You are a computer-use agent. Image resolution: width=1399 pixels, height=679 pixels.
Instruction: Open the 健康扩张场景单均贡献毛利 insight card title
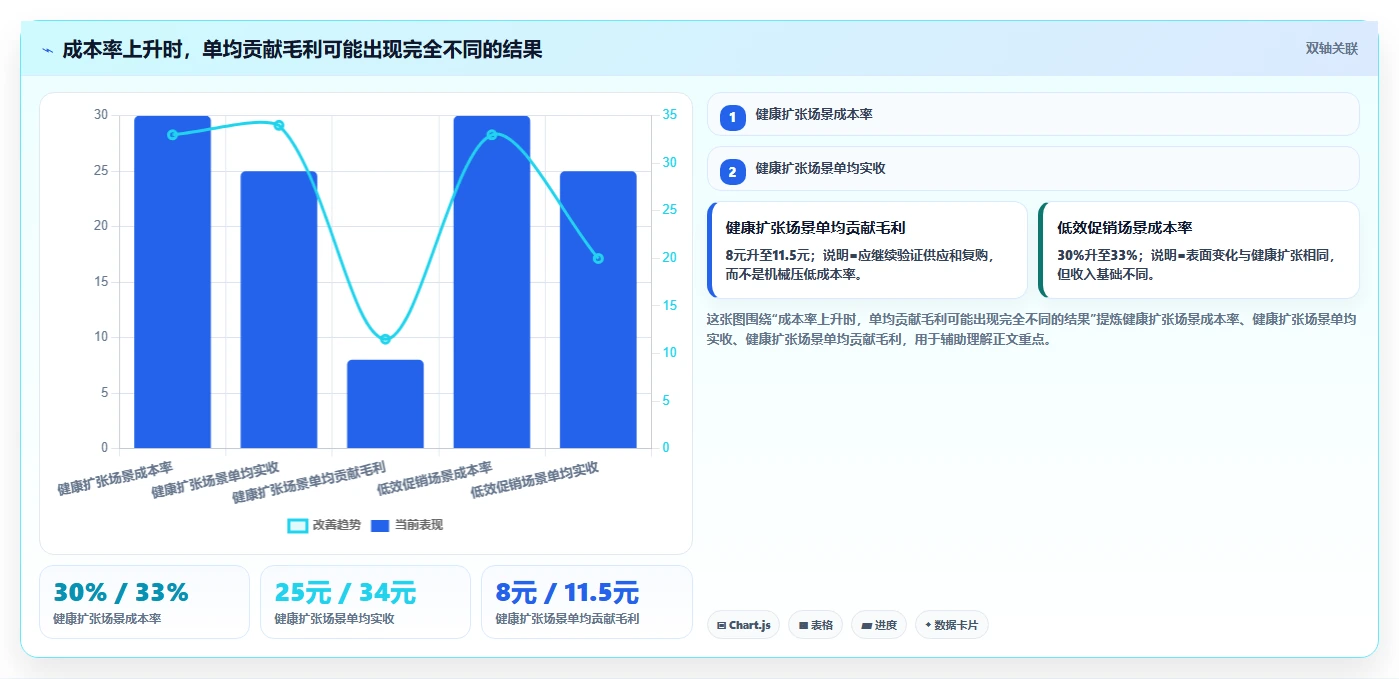point(815,228)
